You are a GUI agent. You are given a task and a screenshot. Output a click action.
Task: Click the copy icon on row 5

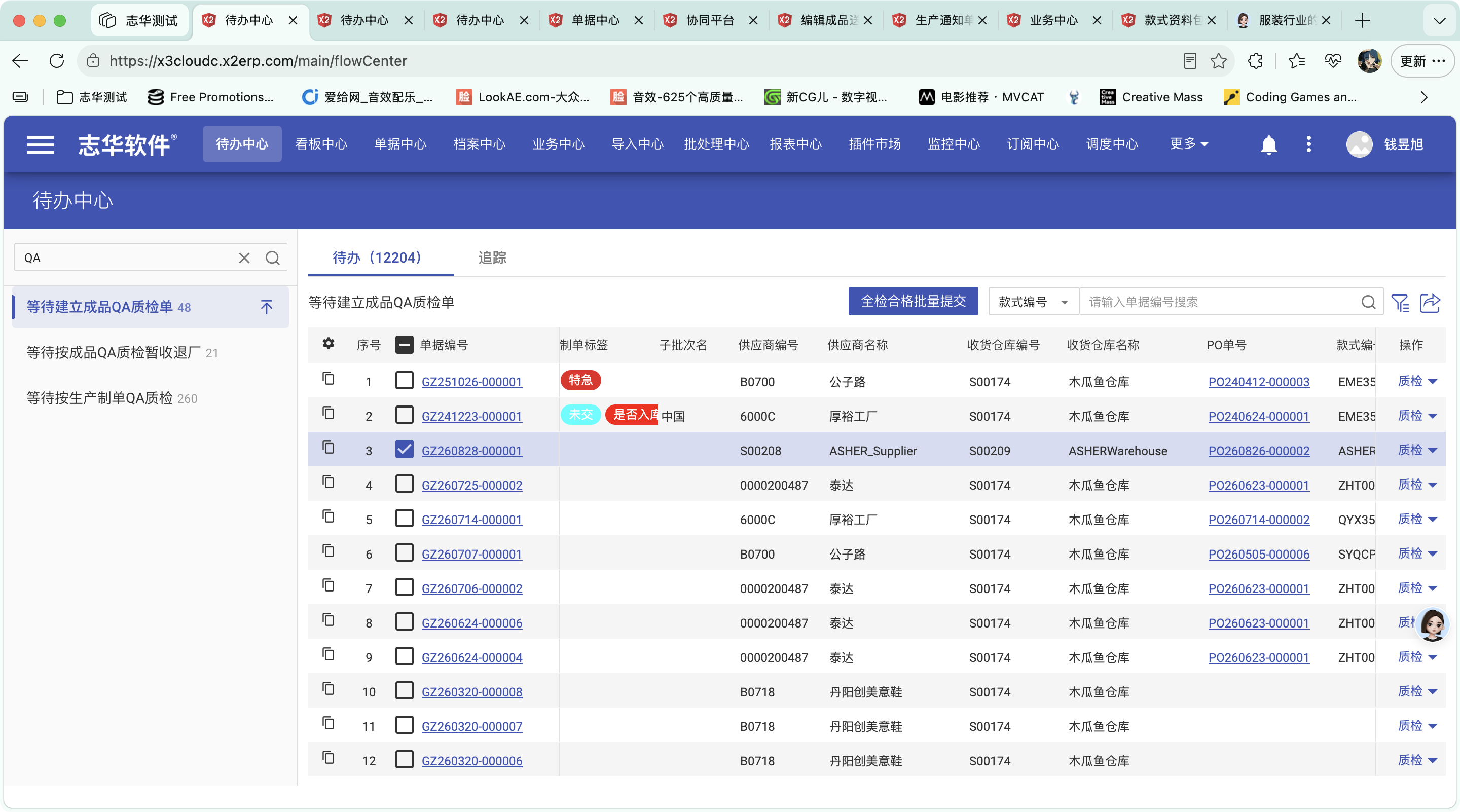[x=328, y=515]
